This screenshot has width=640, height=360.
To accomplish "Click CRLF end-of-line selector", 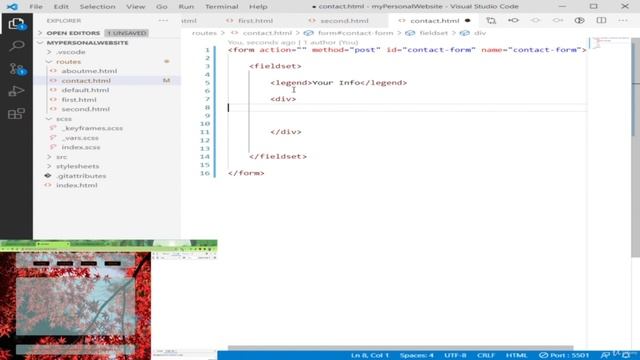I will (486, 355).
